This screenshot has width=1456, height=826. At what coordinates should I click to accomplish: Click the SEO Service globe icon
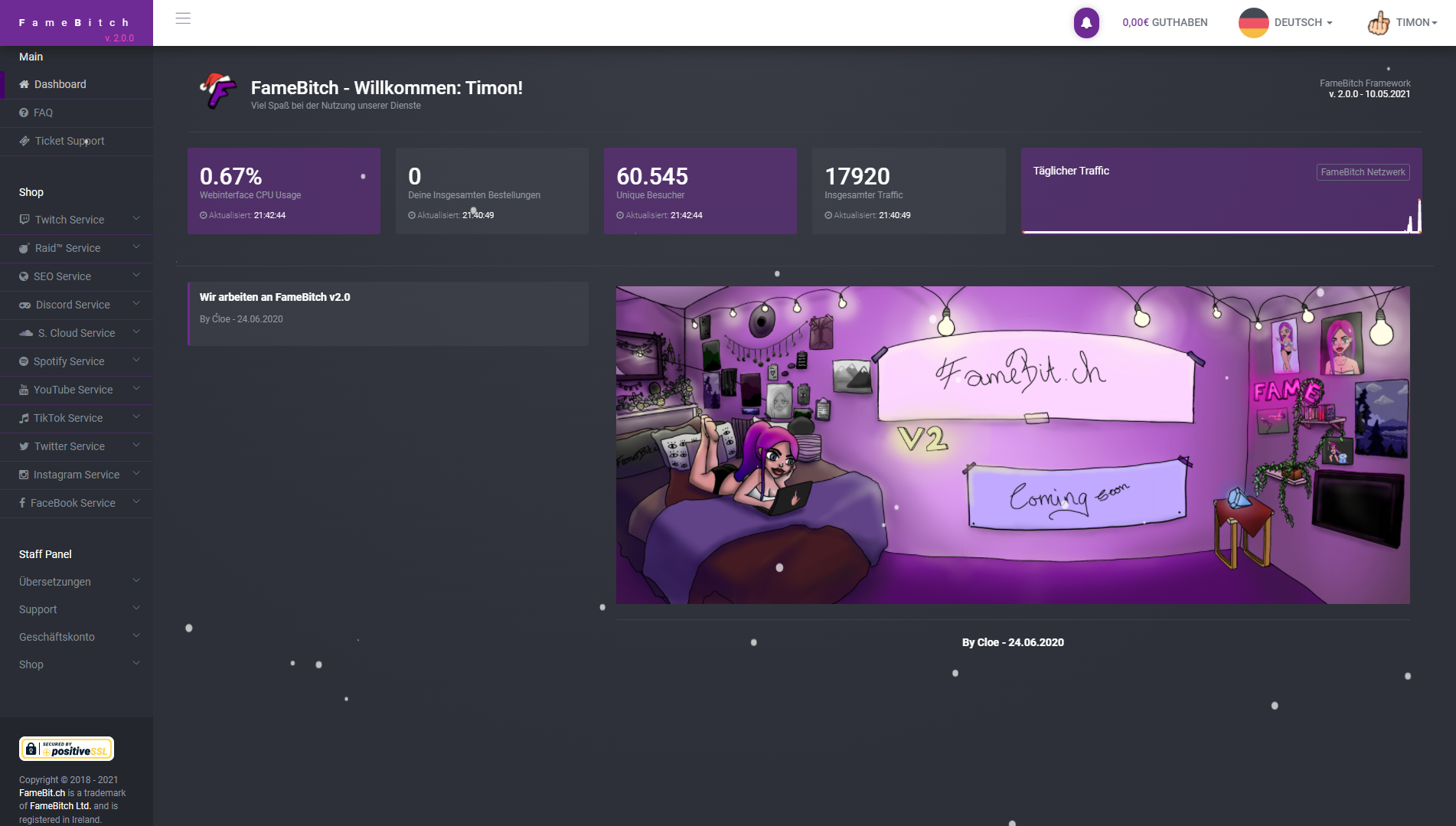pyautogui.click(x=24, y=276)
